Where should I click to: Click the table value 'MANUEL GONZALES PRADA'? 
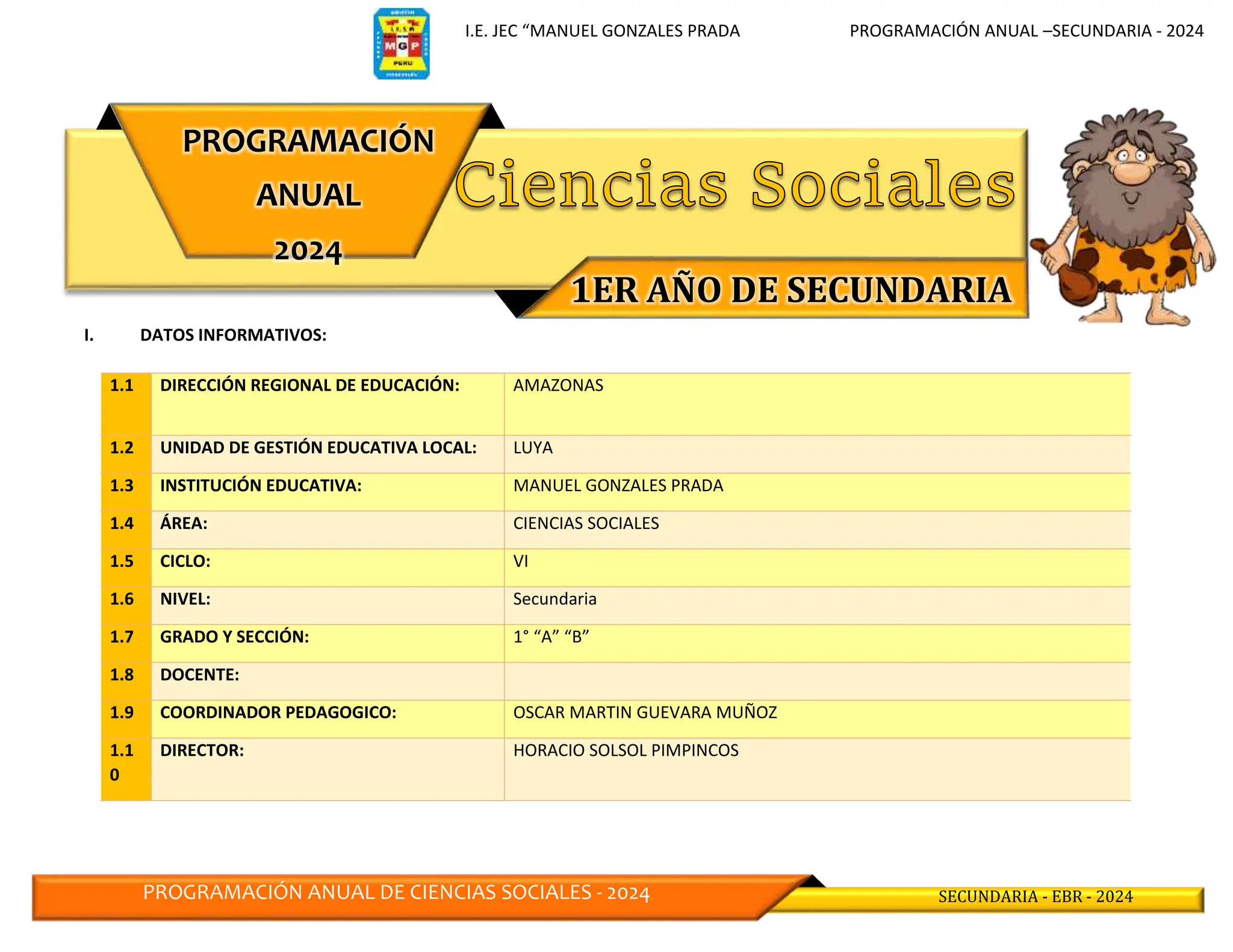coord(618,486)
